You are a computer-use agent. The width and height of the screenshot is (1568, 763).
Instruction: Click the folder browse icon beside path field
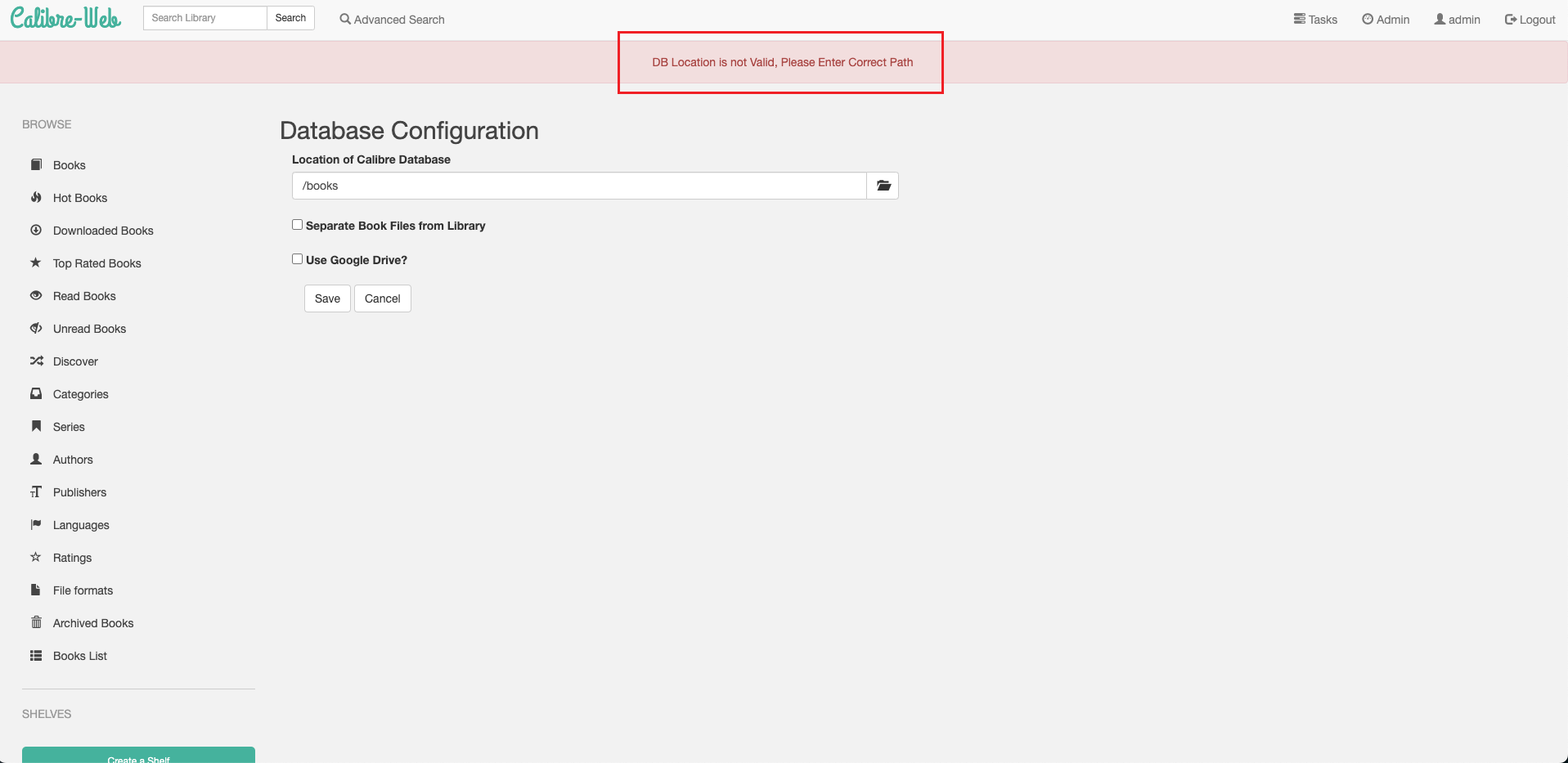(x=883, y=186)
